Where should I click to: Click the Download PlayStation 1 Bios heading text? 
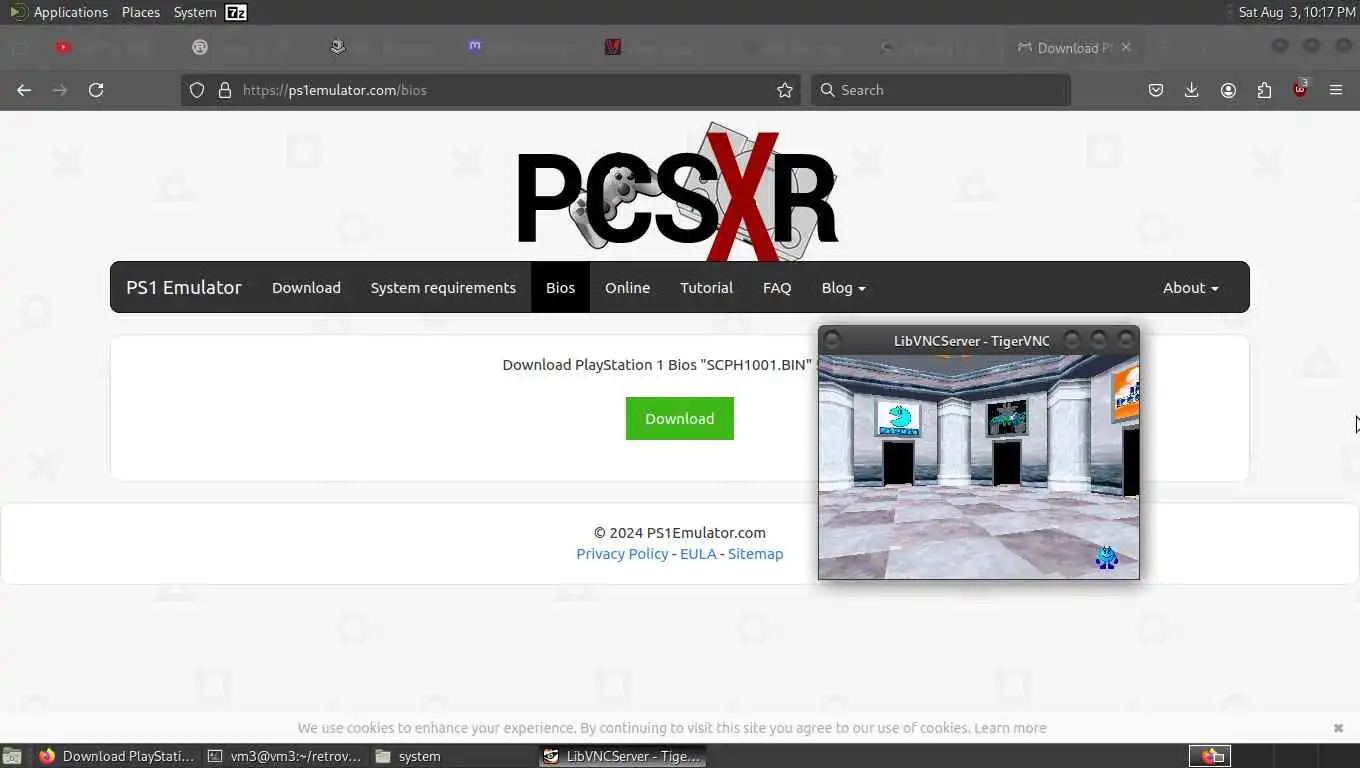tap(657, 365)
